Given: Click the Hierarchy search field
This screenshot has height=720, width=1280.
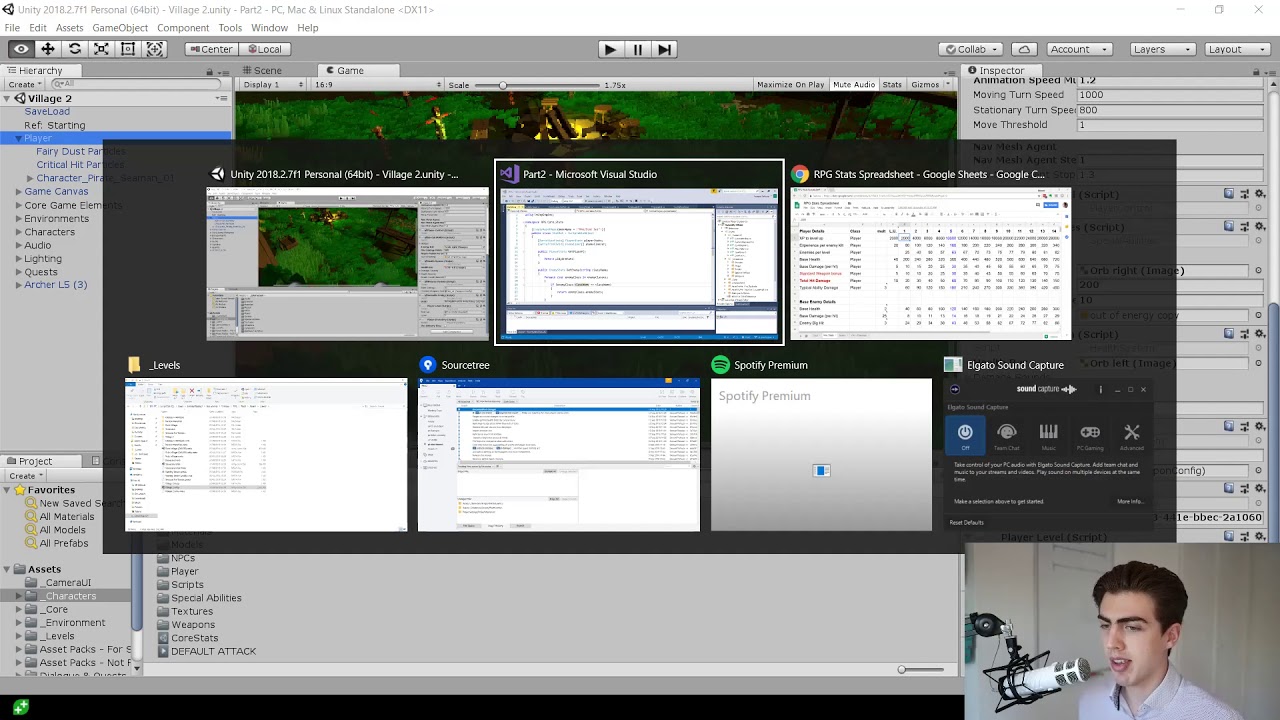Looking at the screenshot, I should coord(135,85).
